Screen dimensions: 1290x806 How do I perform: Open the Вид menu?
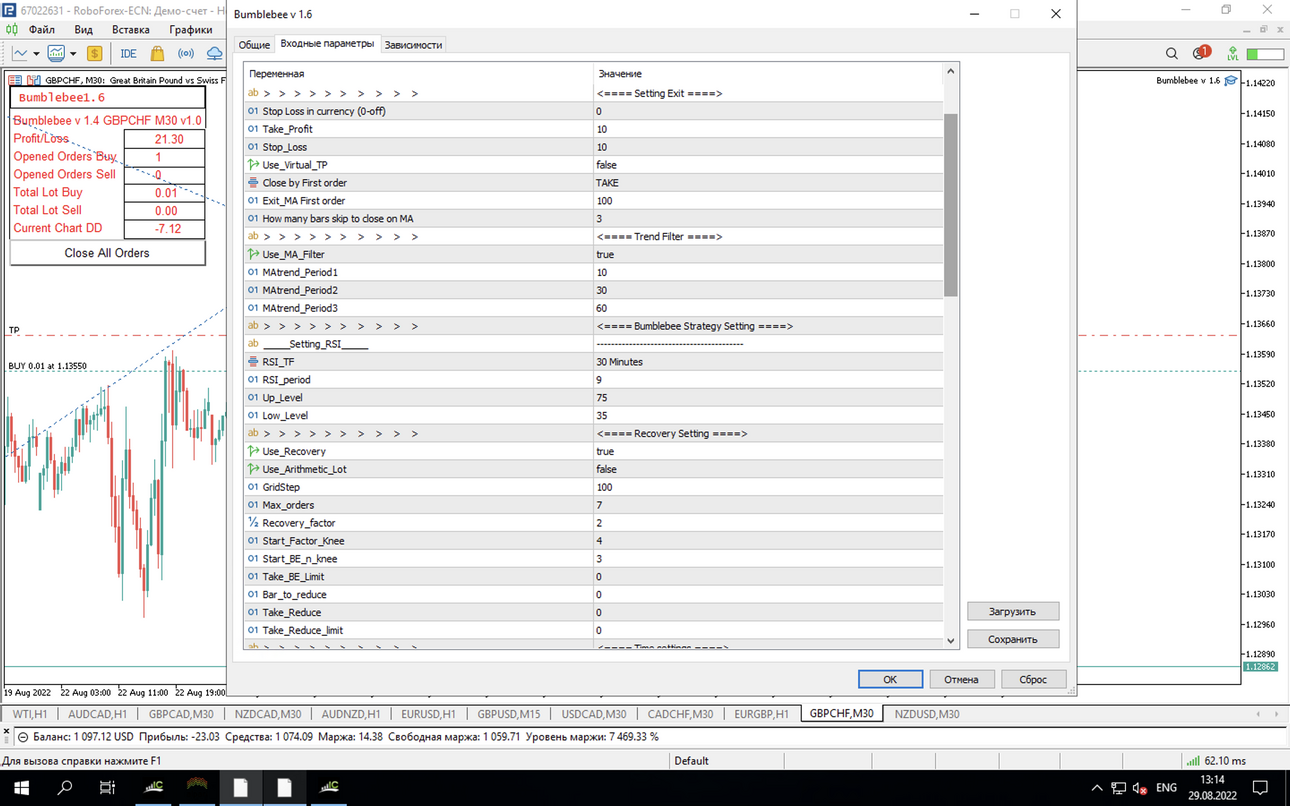click(84, 30)
